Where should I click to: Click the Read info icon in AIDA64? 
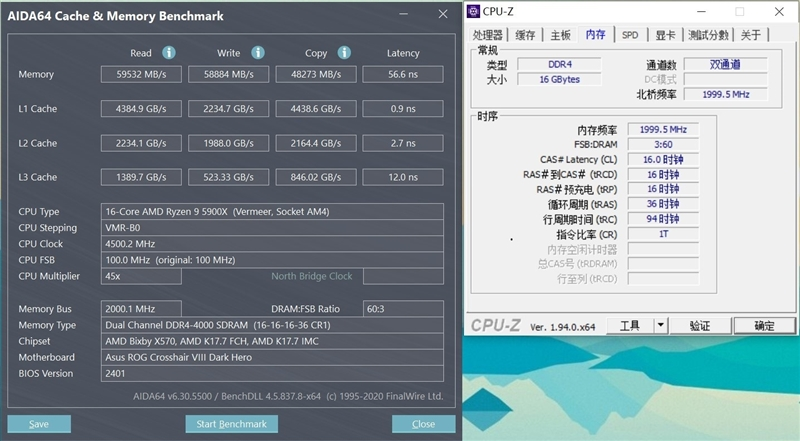[169, 53]
